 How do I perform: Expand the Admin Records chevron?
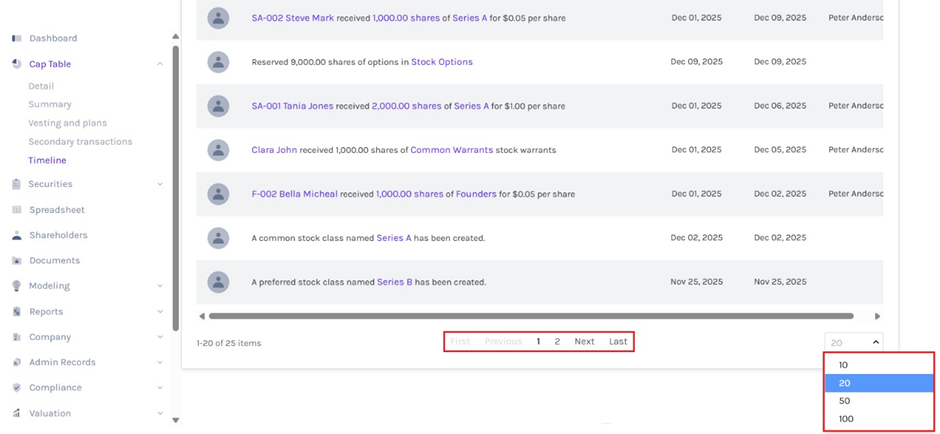[160, 362]
